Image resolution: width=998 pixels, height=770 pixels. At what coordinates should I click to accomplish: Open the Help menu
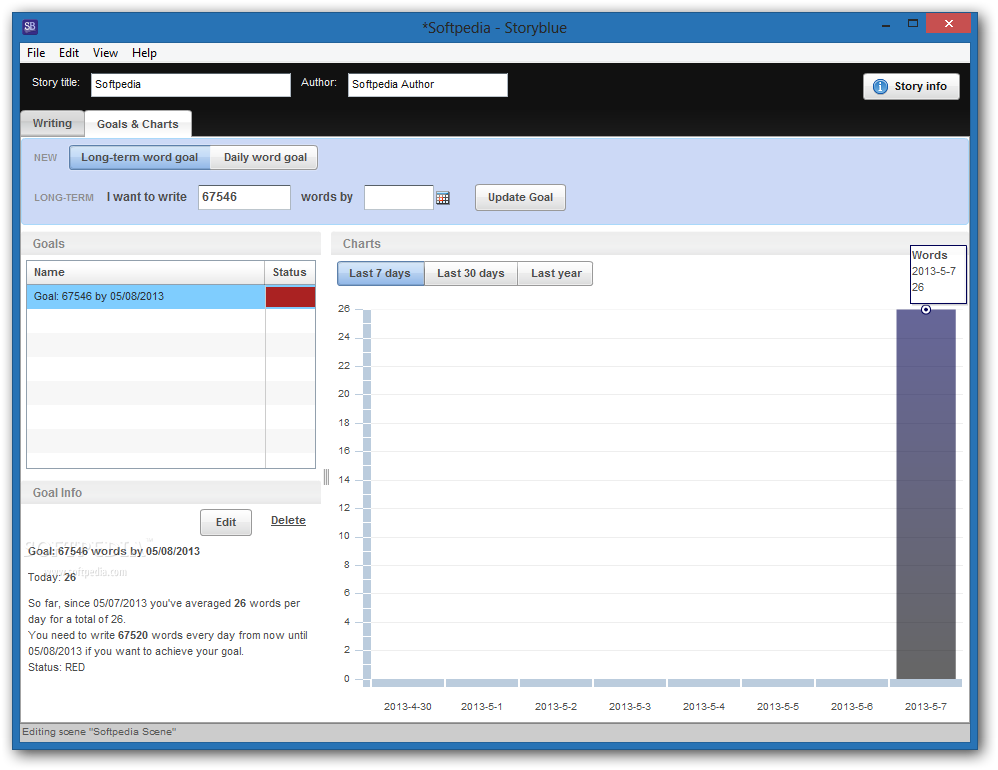144,53
